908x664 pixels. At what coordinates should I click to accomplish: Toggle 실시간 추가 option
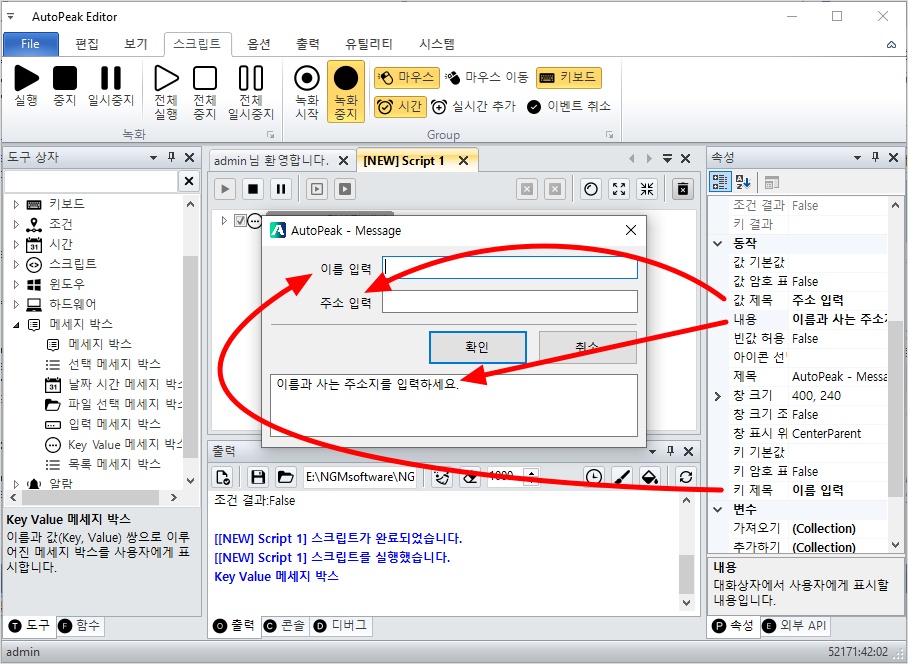pyautogui.click(x=473, y=107)
